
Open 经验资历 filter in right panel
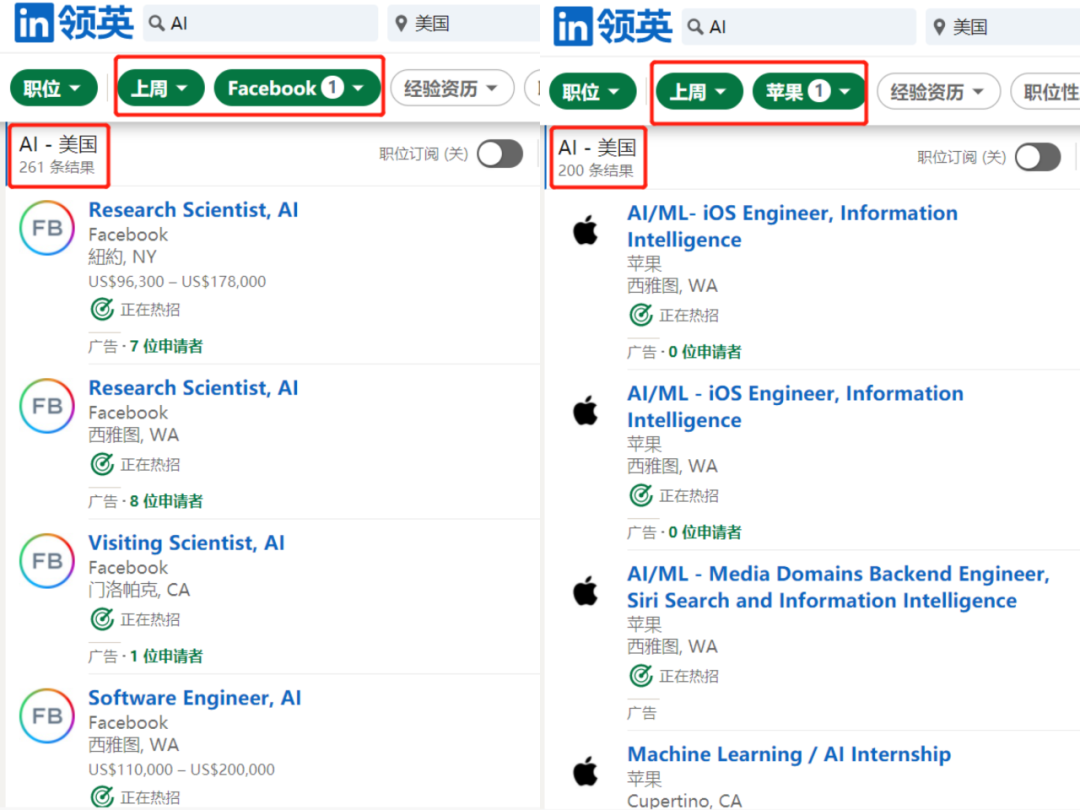pyautogui.click(x=938, y=92)
